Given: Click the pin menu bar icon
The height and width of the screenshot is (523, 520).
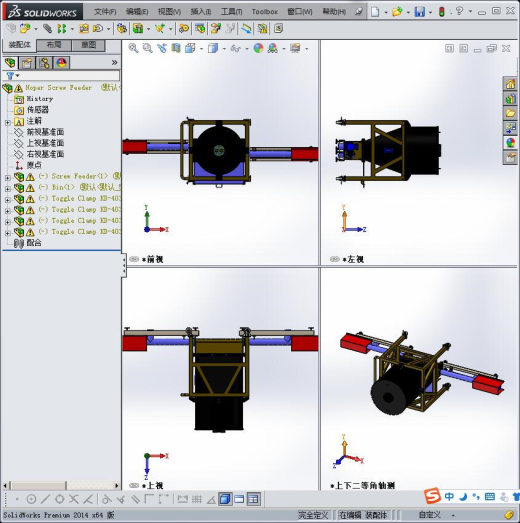Looking at the screenshot, I should (358, 12).
